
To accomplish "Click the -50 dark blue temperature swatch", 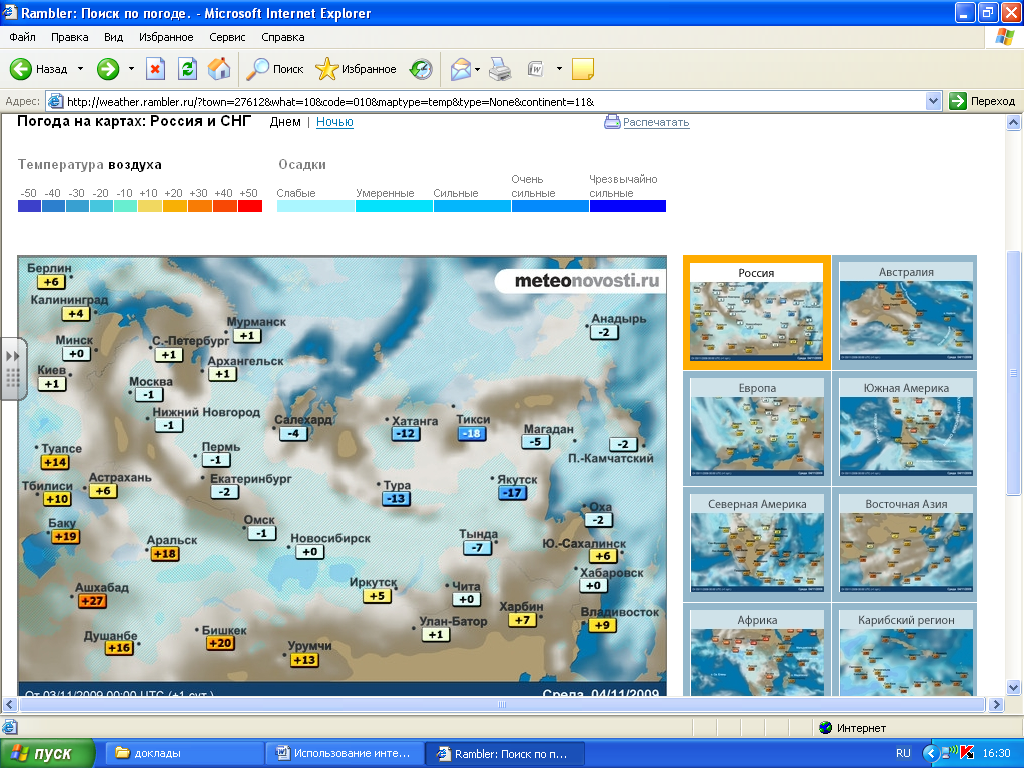I will pyautogui.click(x=29, y=206).
